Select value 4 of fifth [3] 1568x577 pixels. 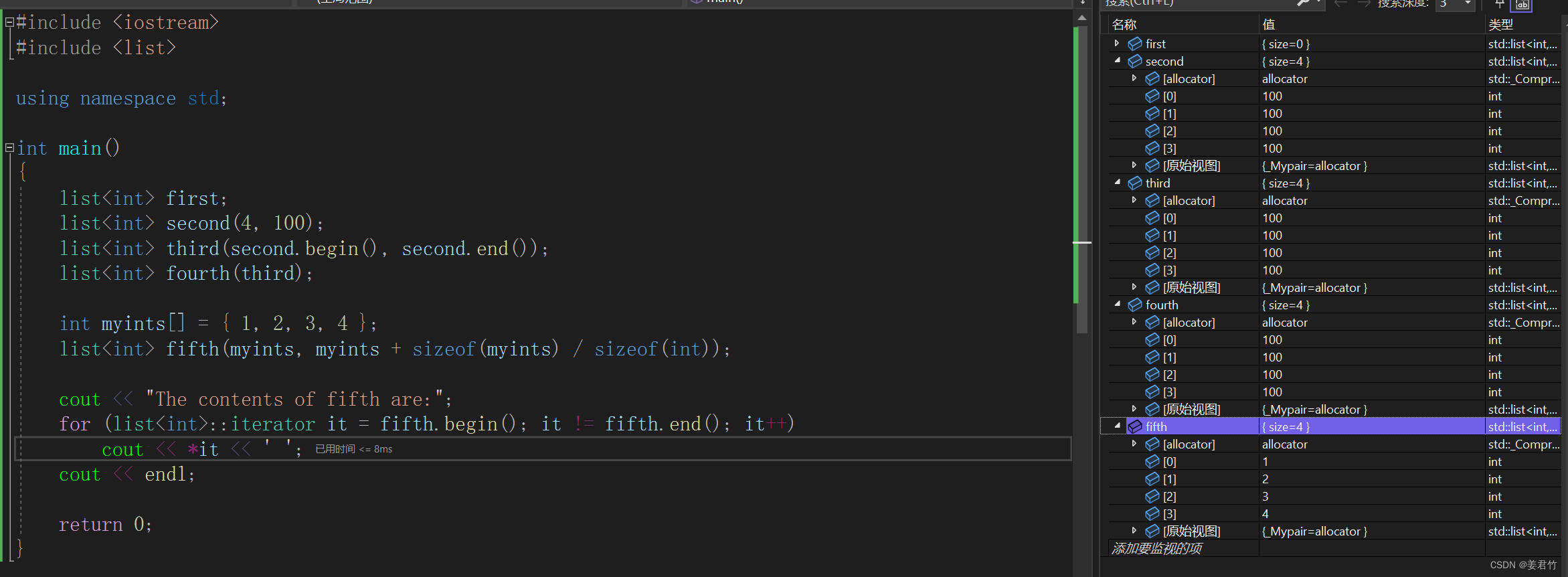click(x=1266, y=513)
